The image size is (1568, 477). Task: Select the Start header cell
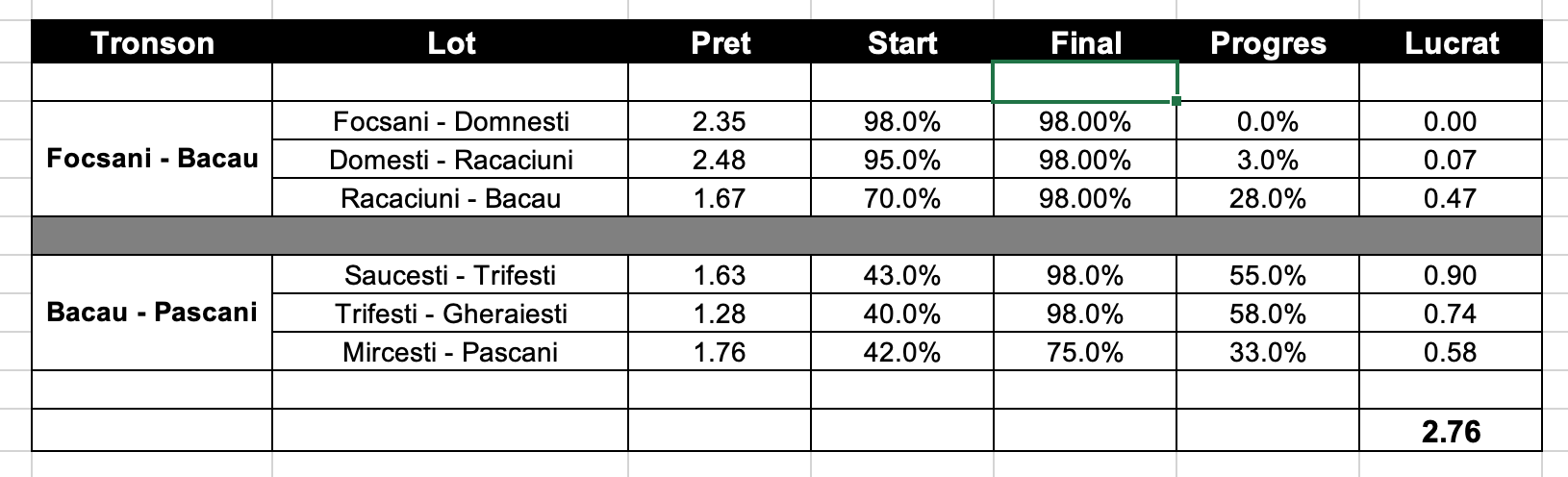901,43
